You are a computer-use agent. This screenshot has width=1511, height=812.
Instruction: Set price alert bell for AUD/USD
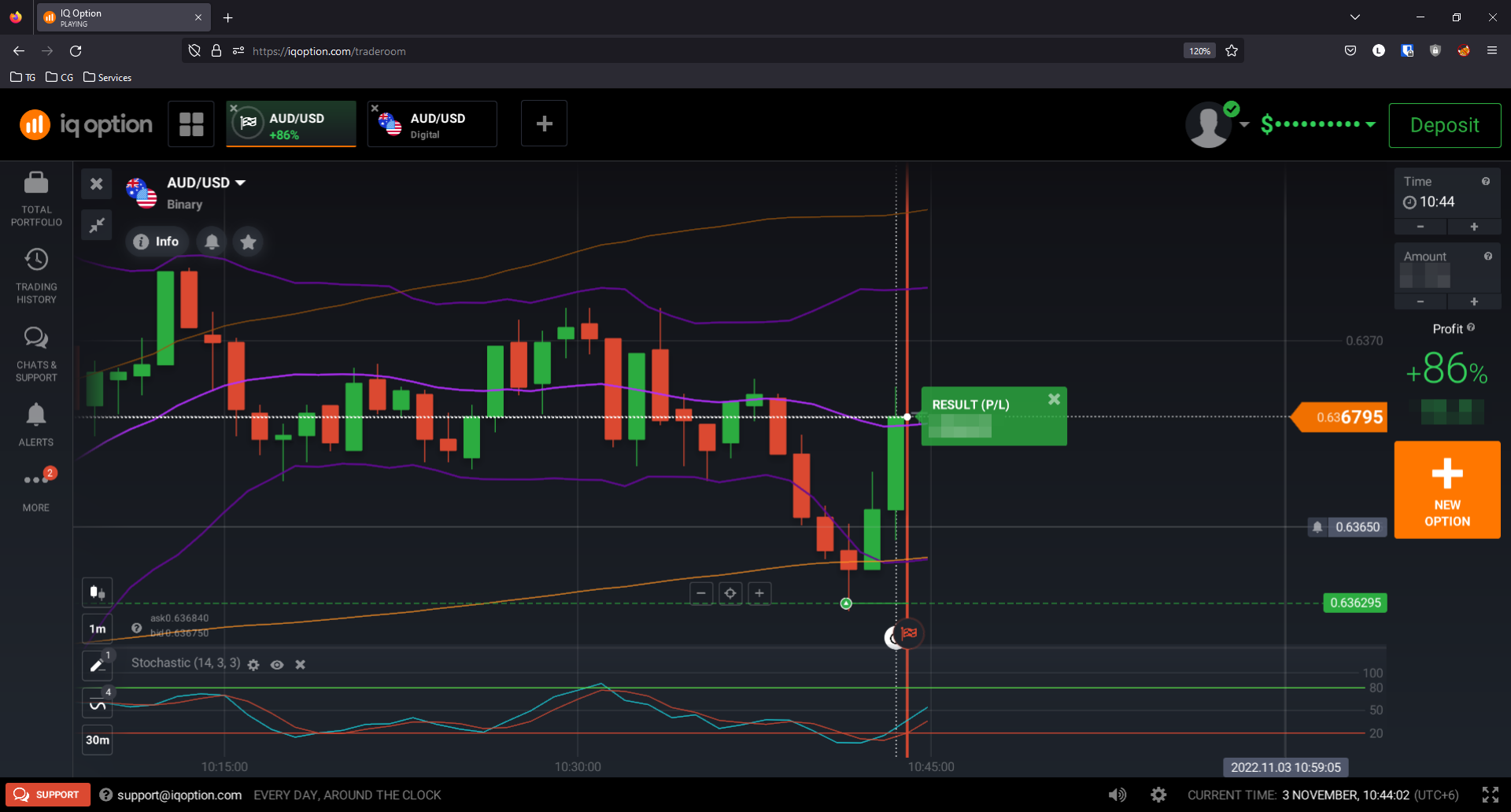click(212, 242)
